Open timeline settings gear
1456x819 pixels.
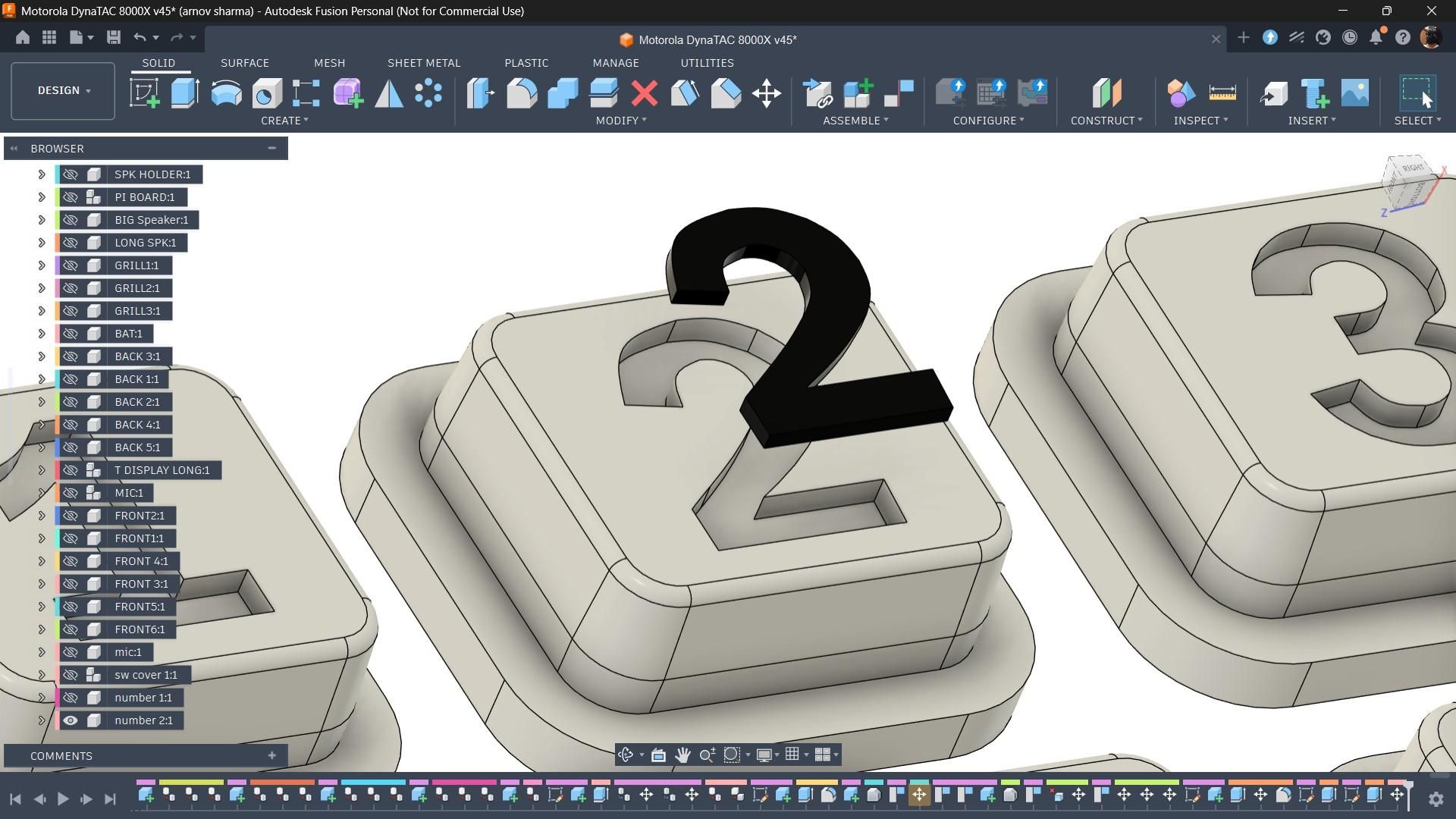pos(1436,799)
